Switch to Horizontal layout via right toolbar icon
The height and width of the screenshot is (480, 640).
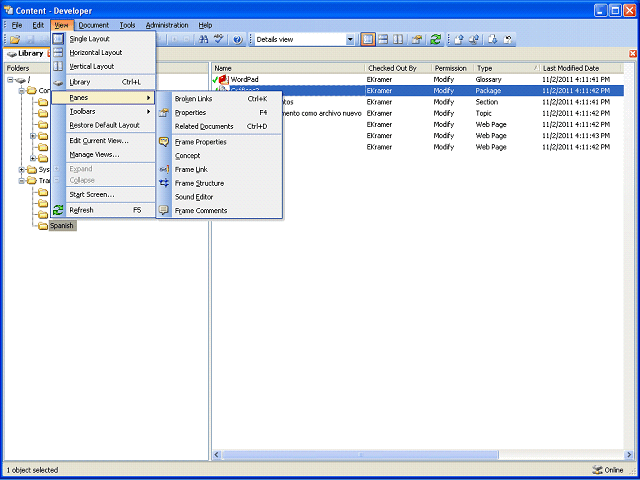click(x=383, y=40)
